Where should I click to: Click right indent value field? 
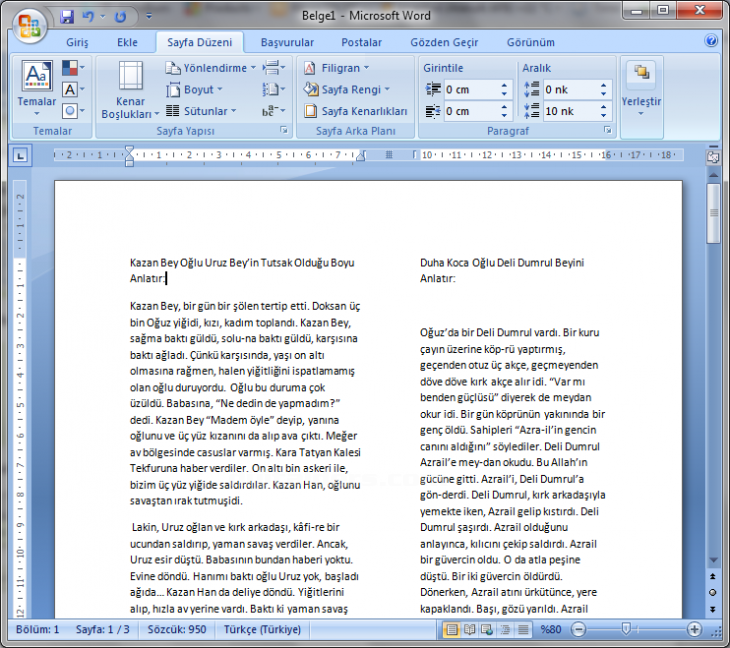click(470, 111)
